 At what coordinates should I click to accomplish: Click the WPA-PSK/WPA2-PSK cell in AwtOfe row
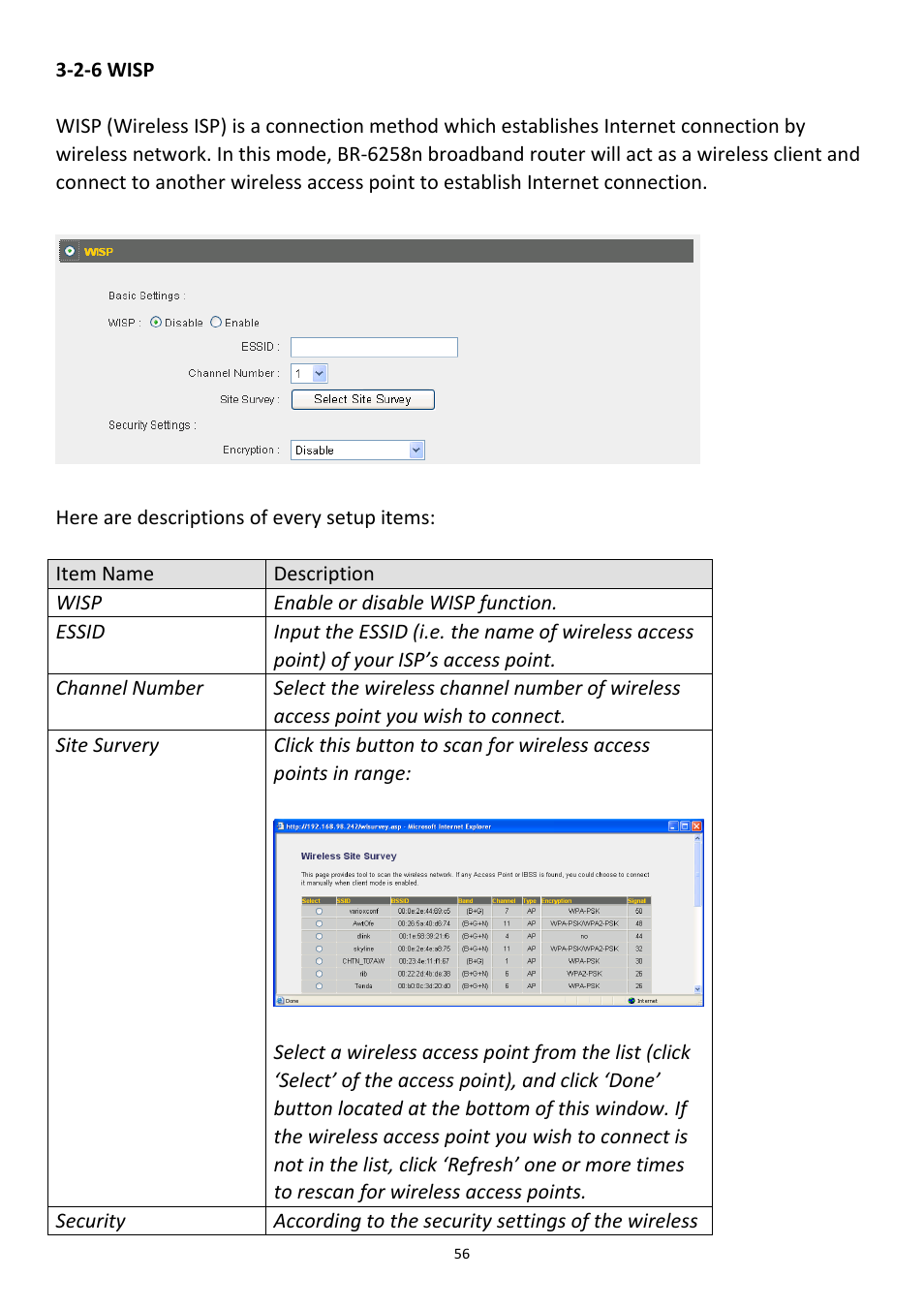tap(583, 924)
